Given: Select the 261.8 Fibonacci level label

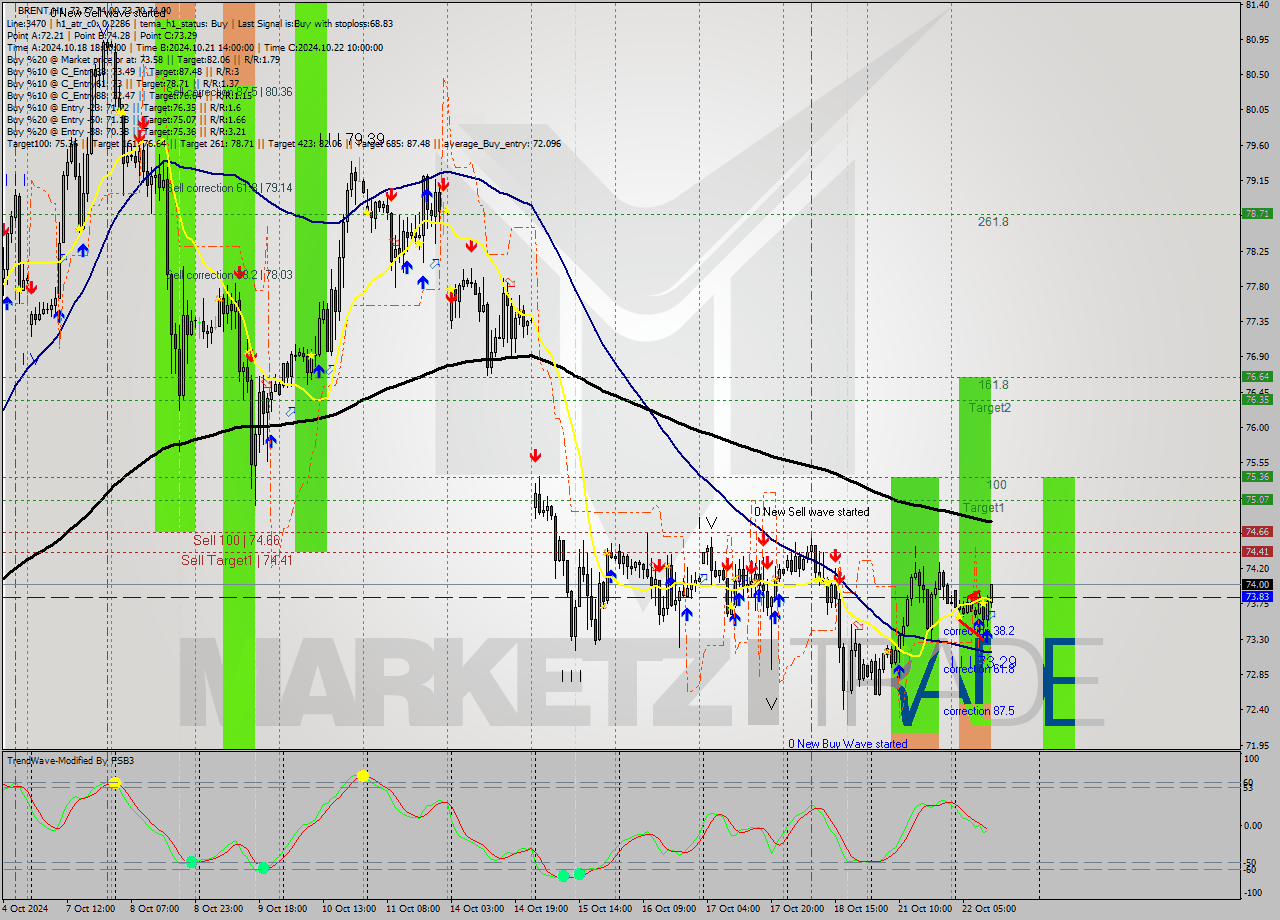Looking at the screenshot, I should (x=993, y=222).
